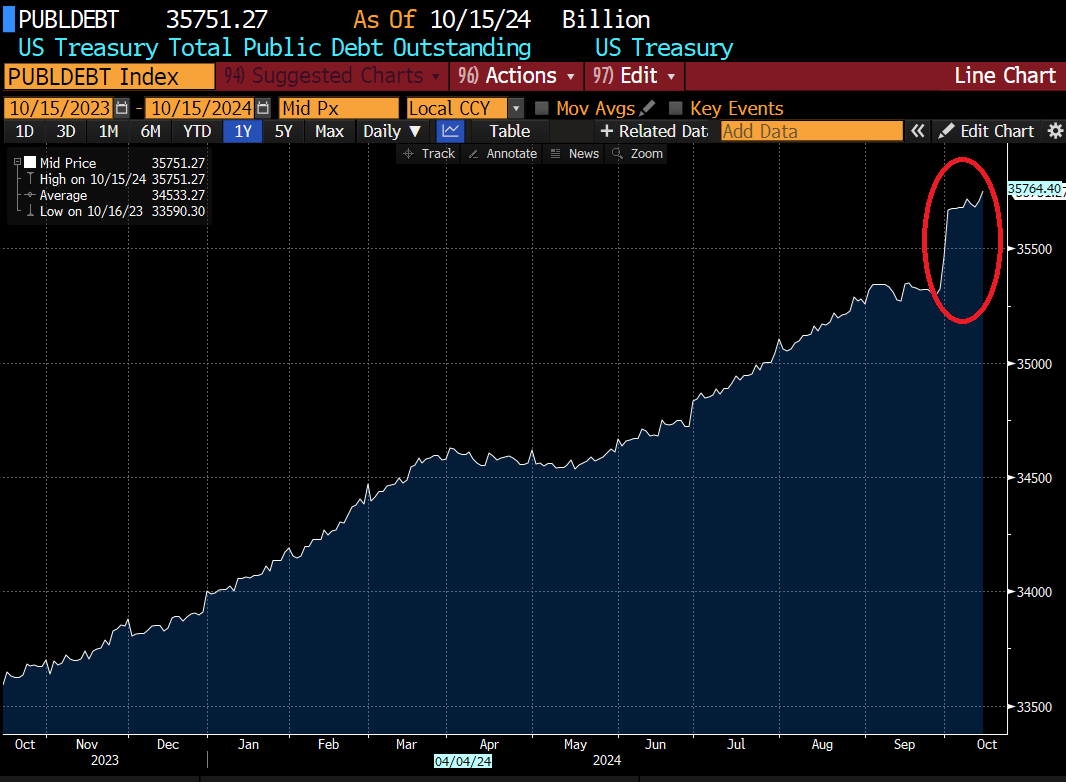Select the line chart style icon
The width and height of the screenshot is (1066, 782).
point(450,130)
